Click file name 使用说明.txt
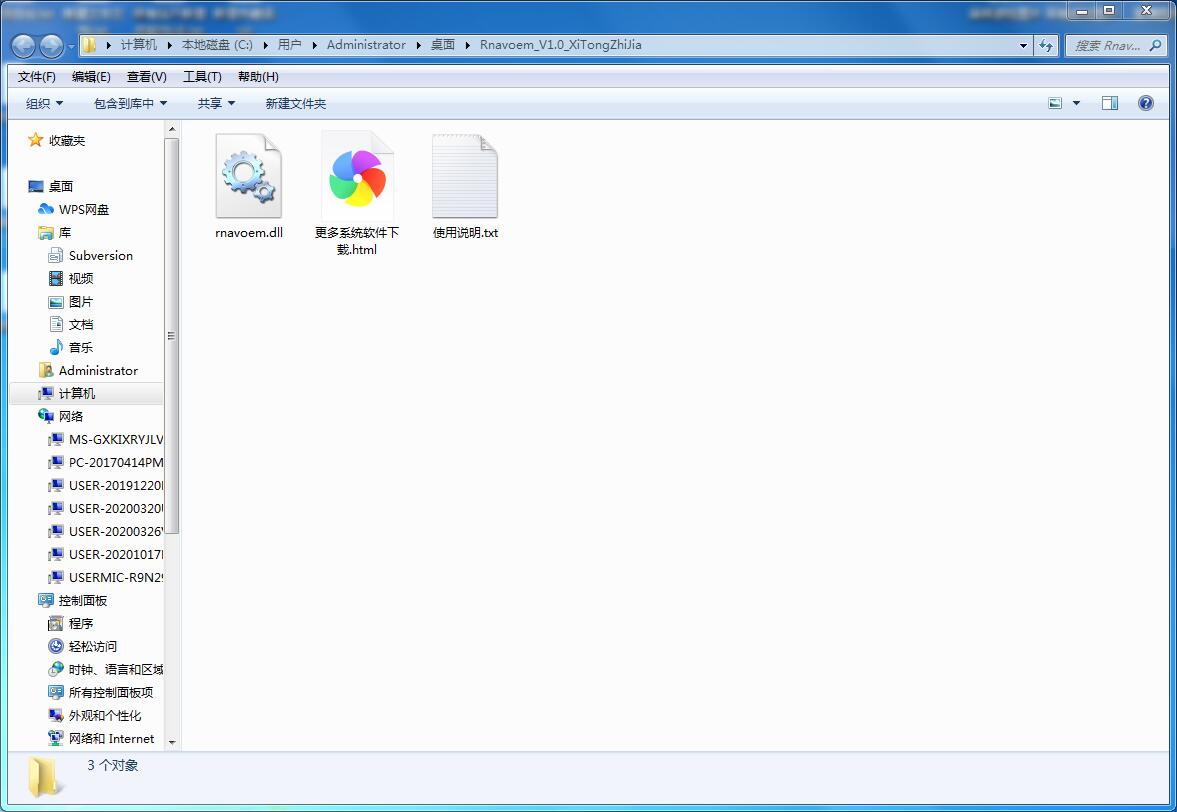The width and height of the screenshot is (1177, 812). [x=465, y=233]
